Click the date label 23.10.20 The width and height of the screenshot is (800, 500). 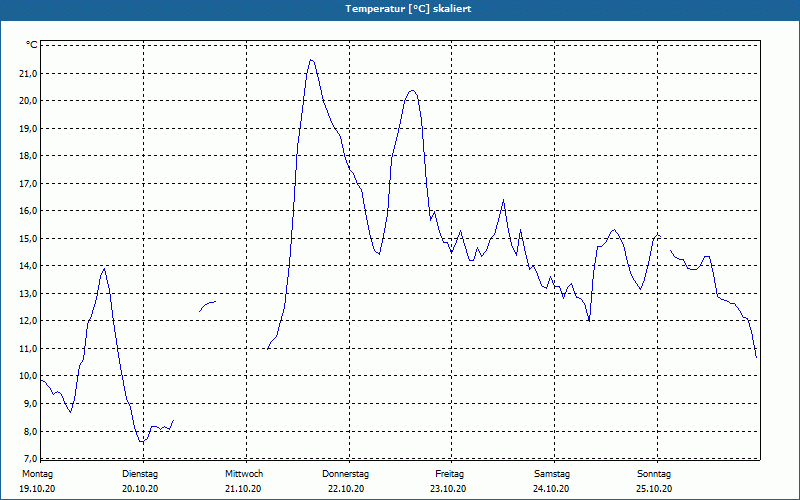[x=448, y=489]
